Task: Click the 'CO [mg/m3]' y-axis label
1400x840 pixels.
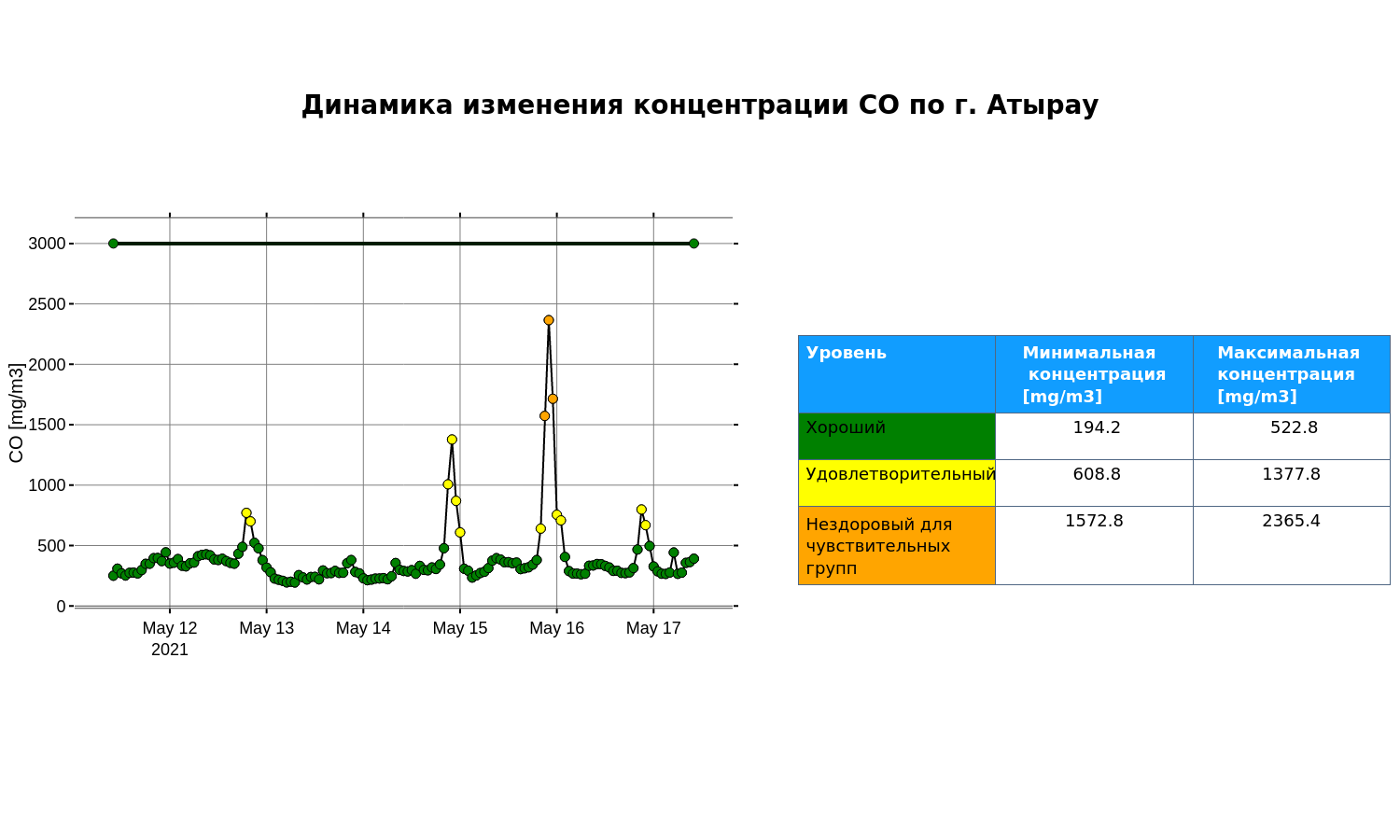Action: [16, 413]
